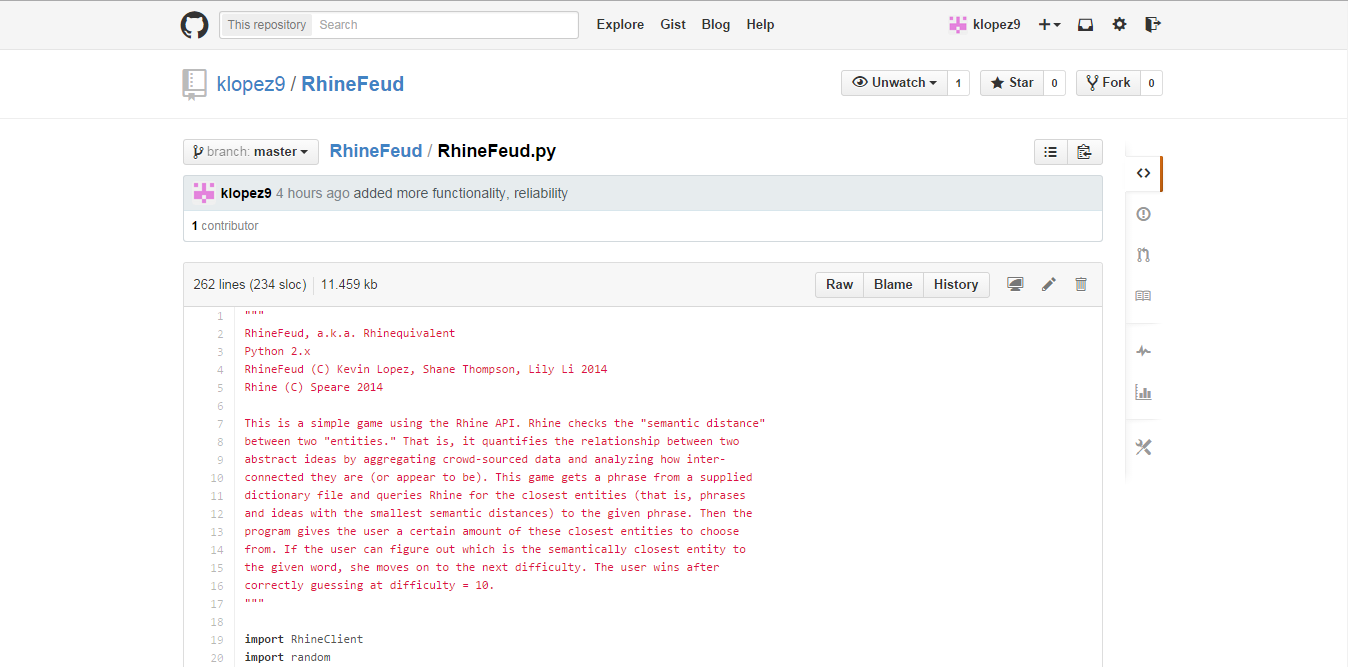Screen dimensions: 1348x667
Task: Open notifications inbox icon
Action: [1085, 25]
